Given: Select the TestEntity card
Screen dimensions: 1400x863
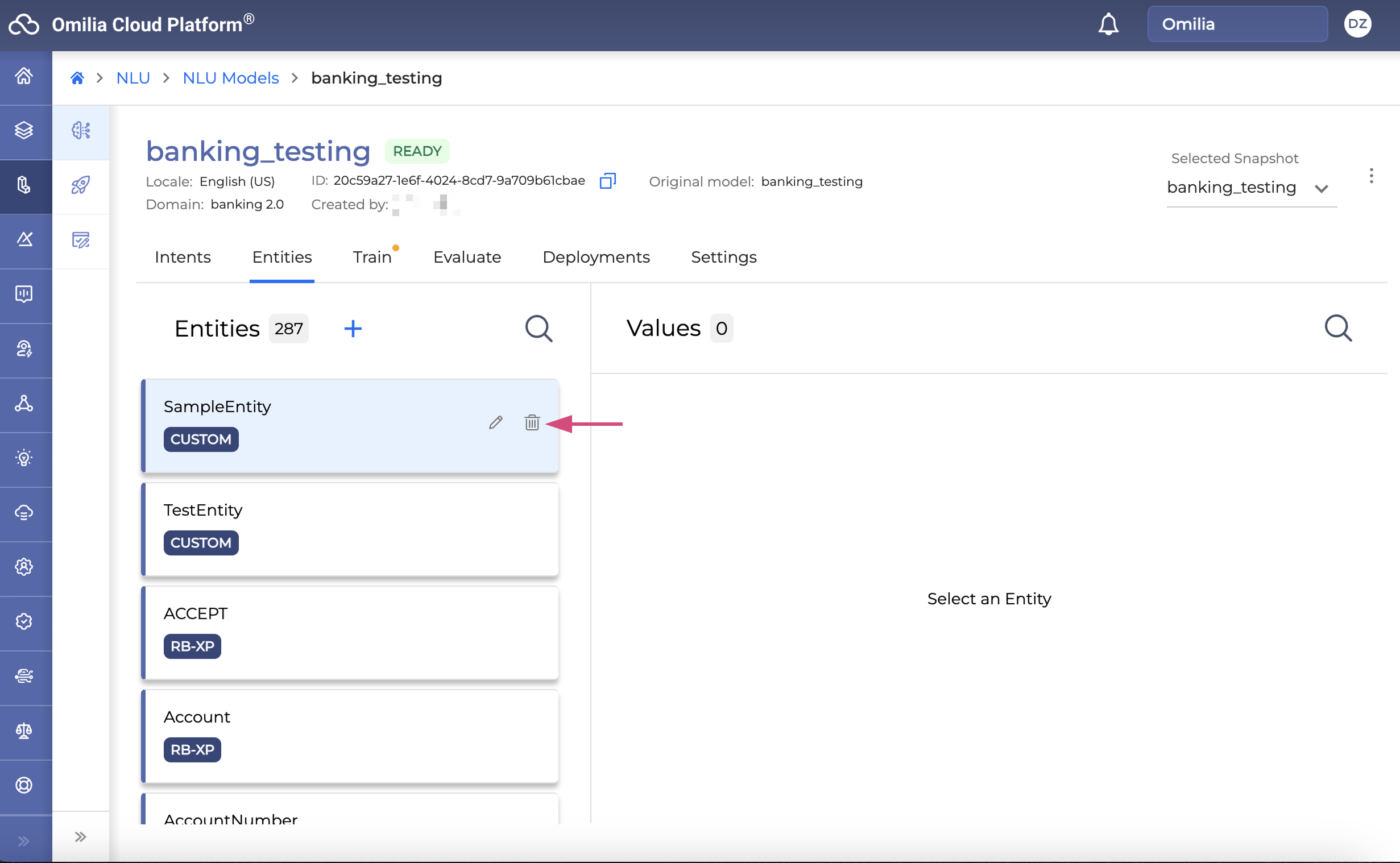Looking at the screenshot, I should [349, 529].
